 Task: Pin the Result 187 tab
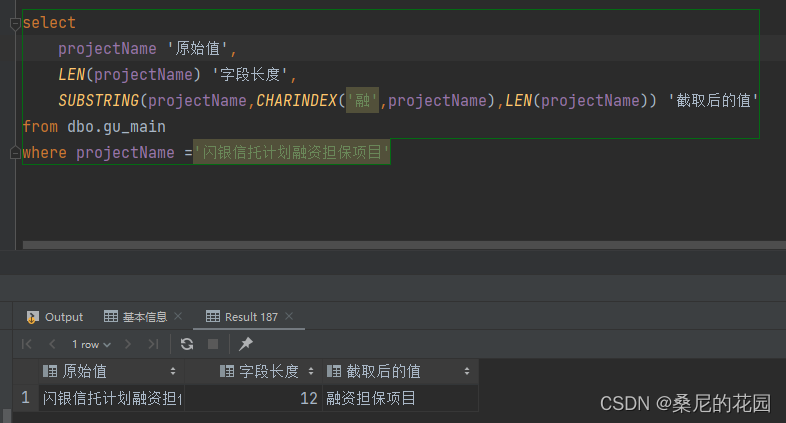[x=246, y=344]
